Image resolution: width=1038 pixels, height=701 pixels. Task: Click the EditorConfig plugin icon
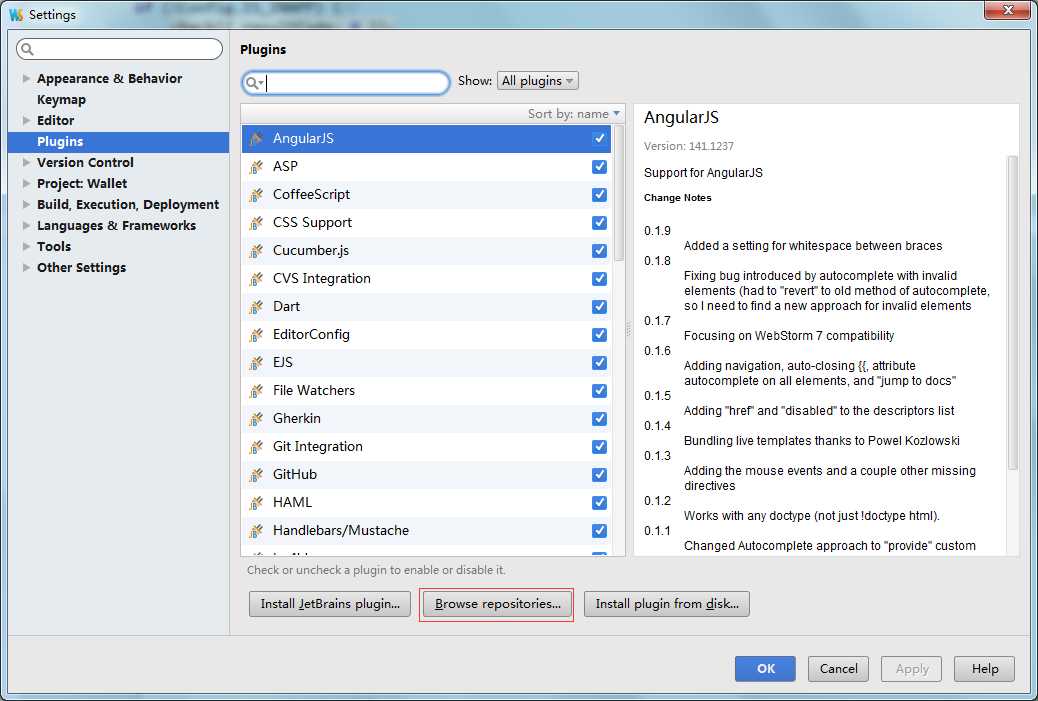pos(256,335)
